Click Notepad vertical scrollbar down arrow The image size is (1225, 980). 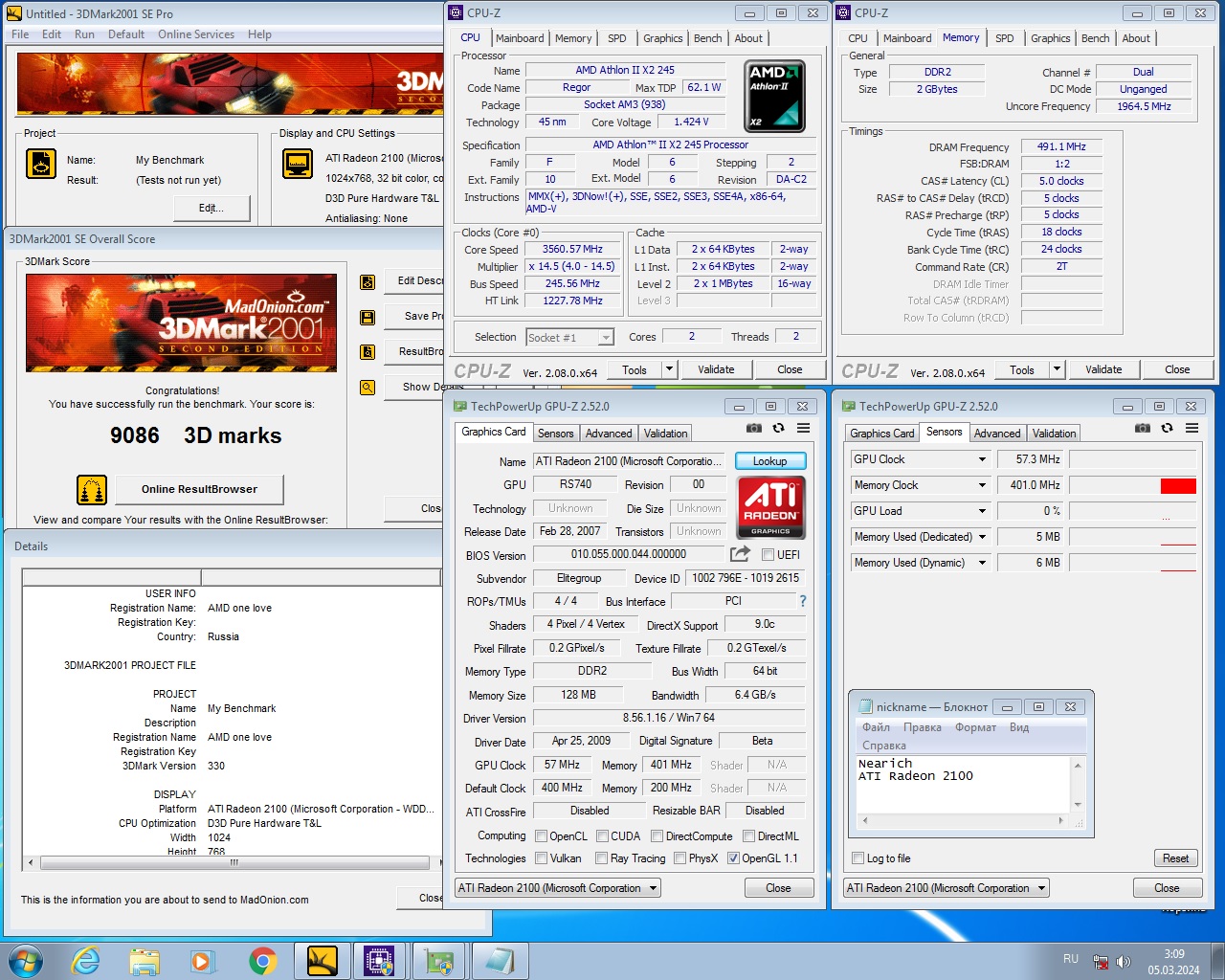1078,805
